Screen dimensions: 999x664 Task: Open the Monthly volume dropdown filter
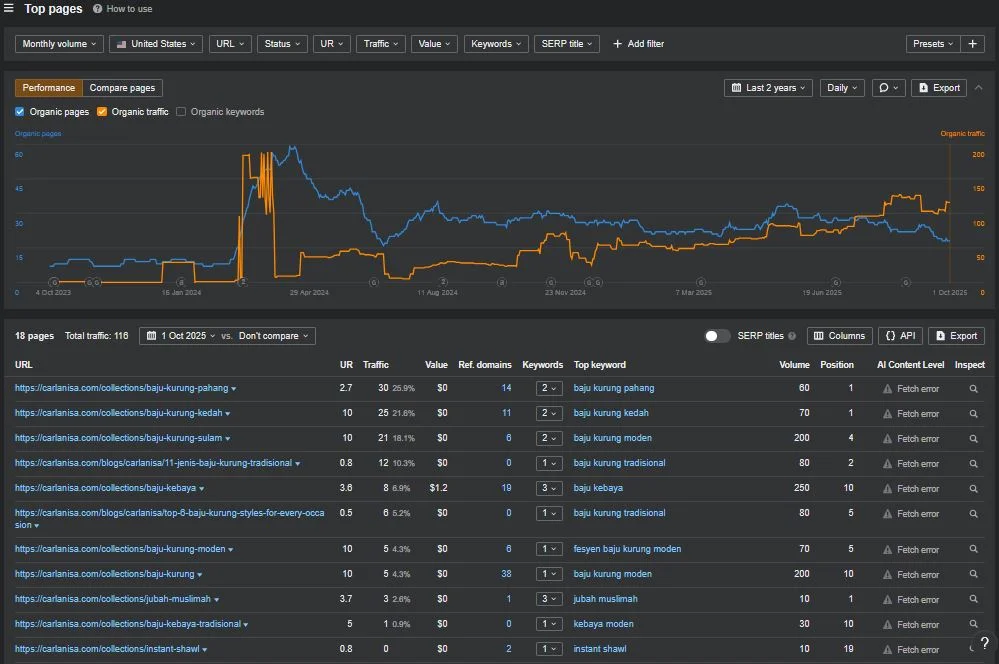click(x=59, y=44)
